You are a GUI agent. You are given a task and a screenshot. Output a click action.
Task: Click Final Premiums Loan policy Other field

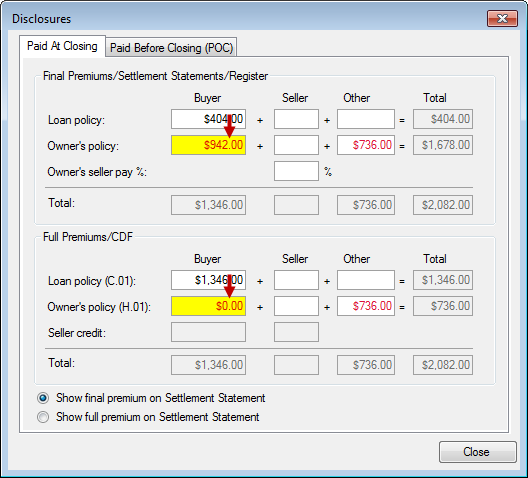366,119
